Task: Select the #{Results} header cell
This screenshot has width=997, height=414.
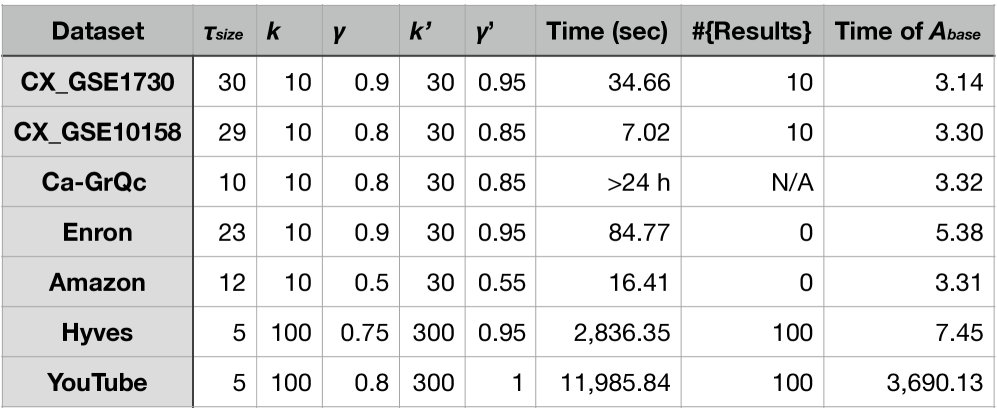Action: [752, 31]
